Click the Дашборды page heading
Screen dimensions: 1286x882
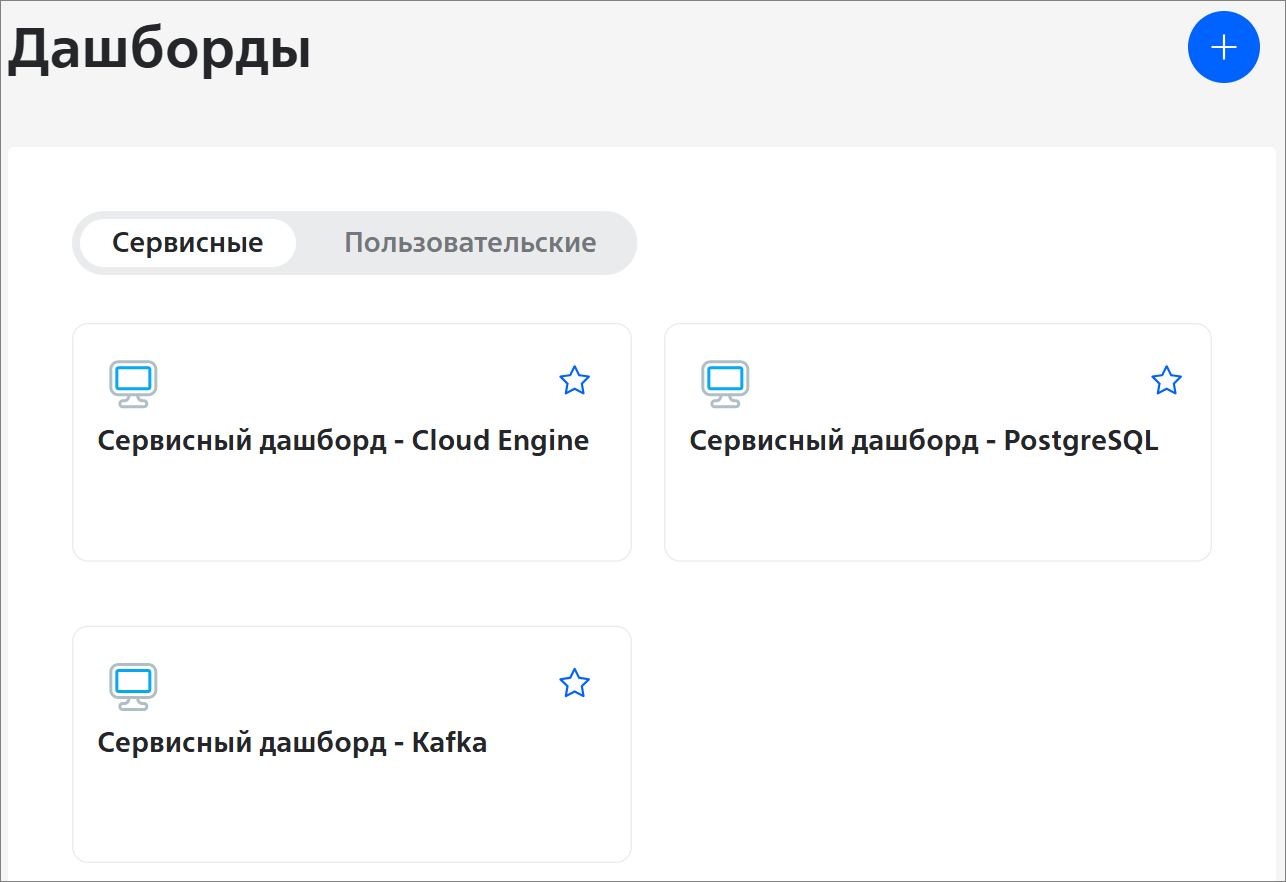(160, 50)
